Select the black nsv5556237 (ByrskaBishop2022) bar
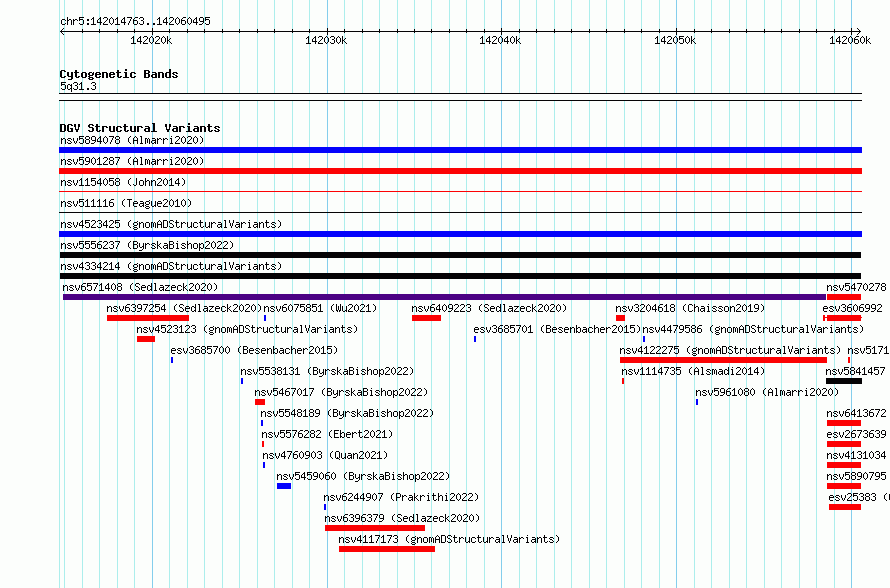This screenshot has height=588, width=890. pyautogui.click(x=460, y=255)
